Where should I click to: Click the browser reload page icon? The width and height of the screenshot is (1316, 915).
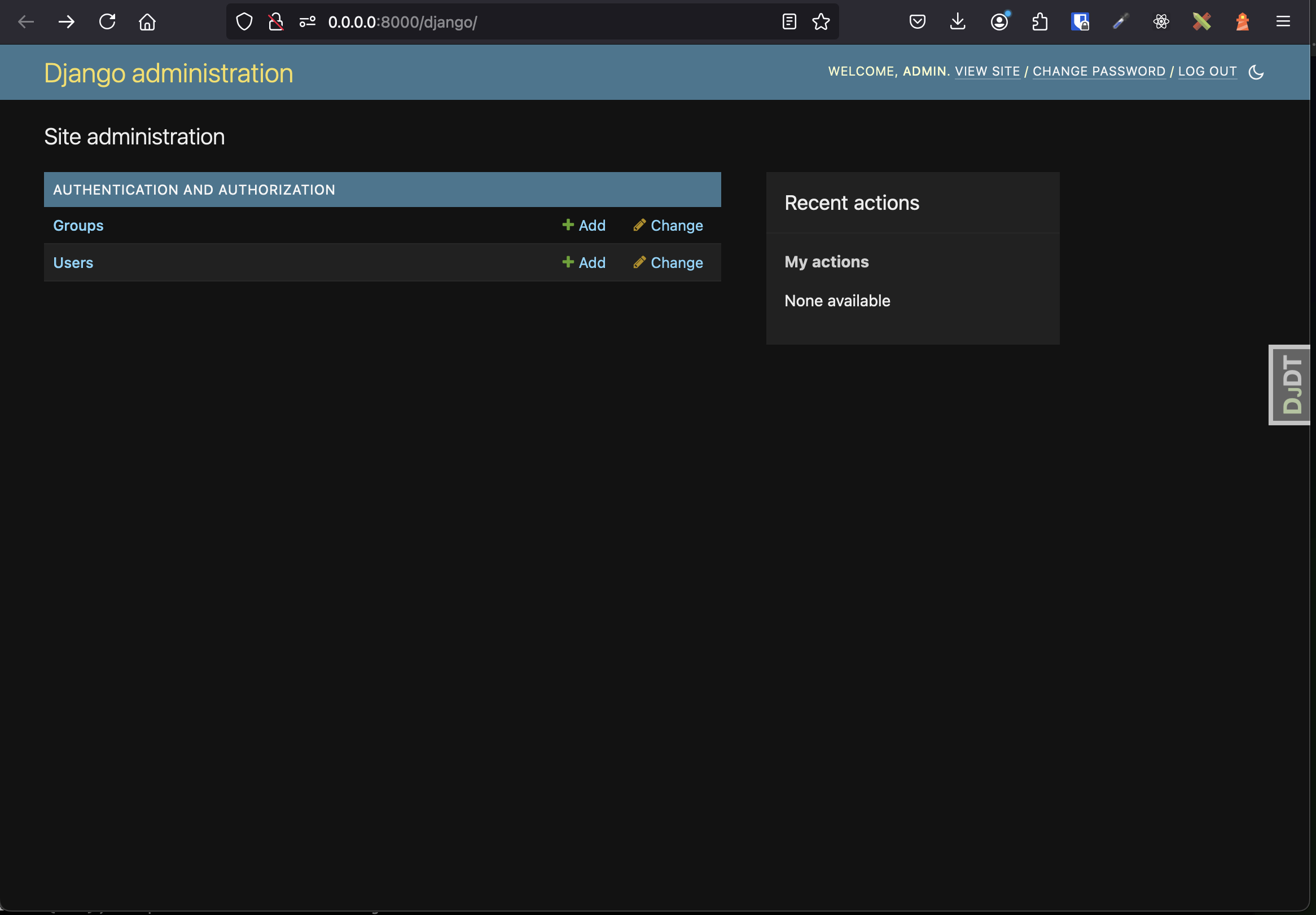107,22
